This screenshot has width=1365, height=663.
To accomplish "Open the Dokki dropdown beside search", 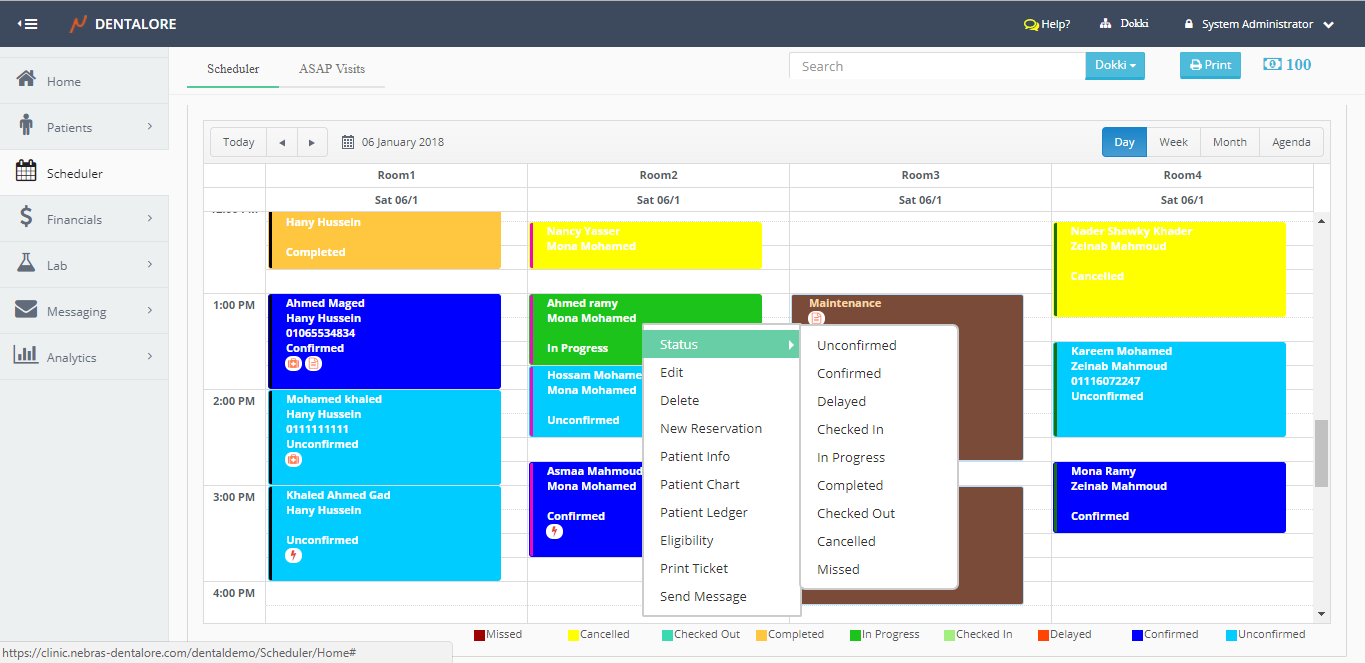I will 1115,66.
